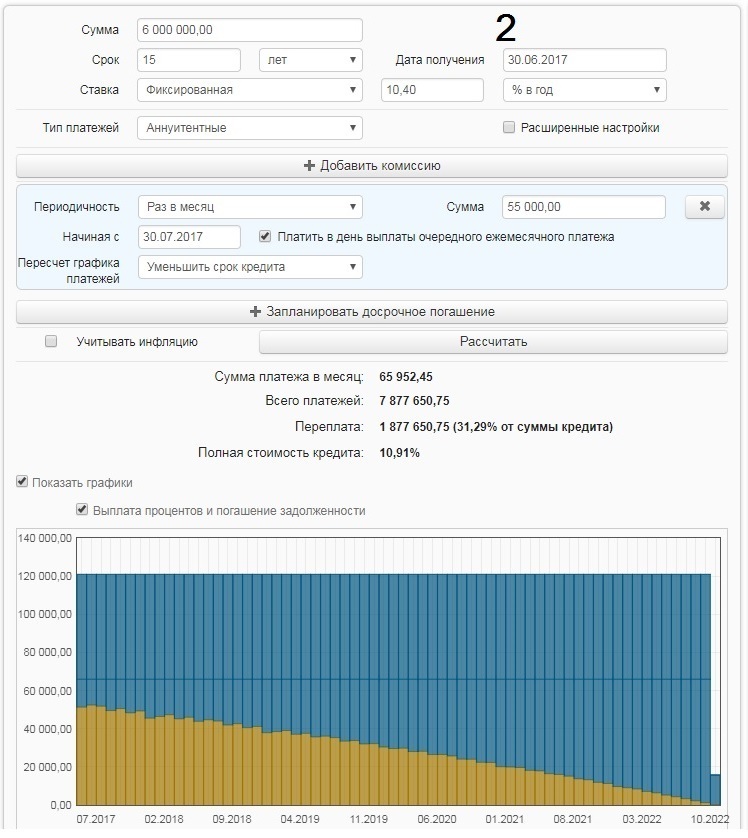This screenshot has width=748, height=838.
Task: Click the loan Сумма field 6 000 000,00
Action: 249,30
